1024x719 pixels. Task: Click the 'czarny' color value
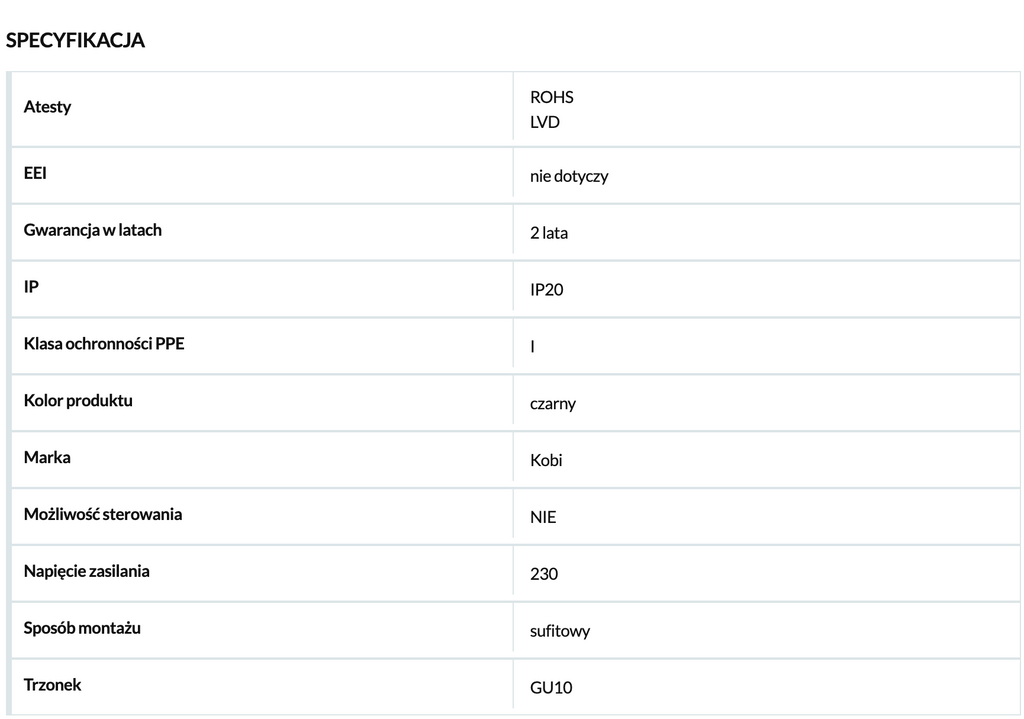pyautogui.click(x=552, y=404)
